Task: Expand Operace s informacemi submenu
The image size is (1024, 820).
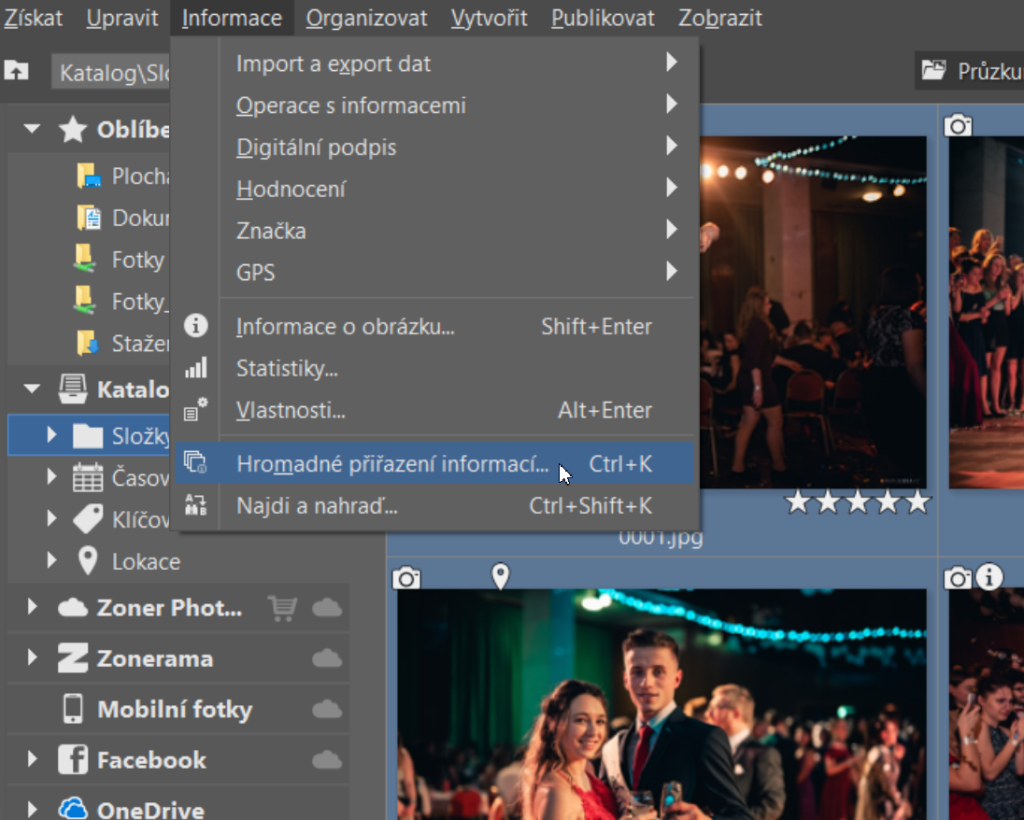Action: tap(434, 105)
